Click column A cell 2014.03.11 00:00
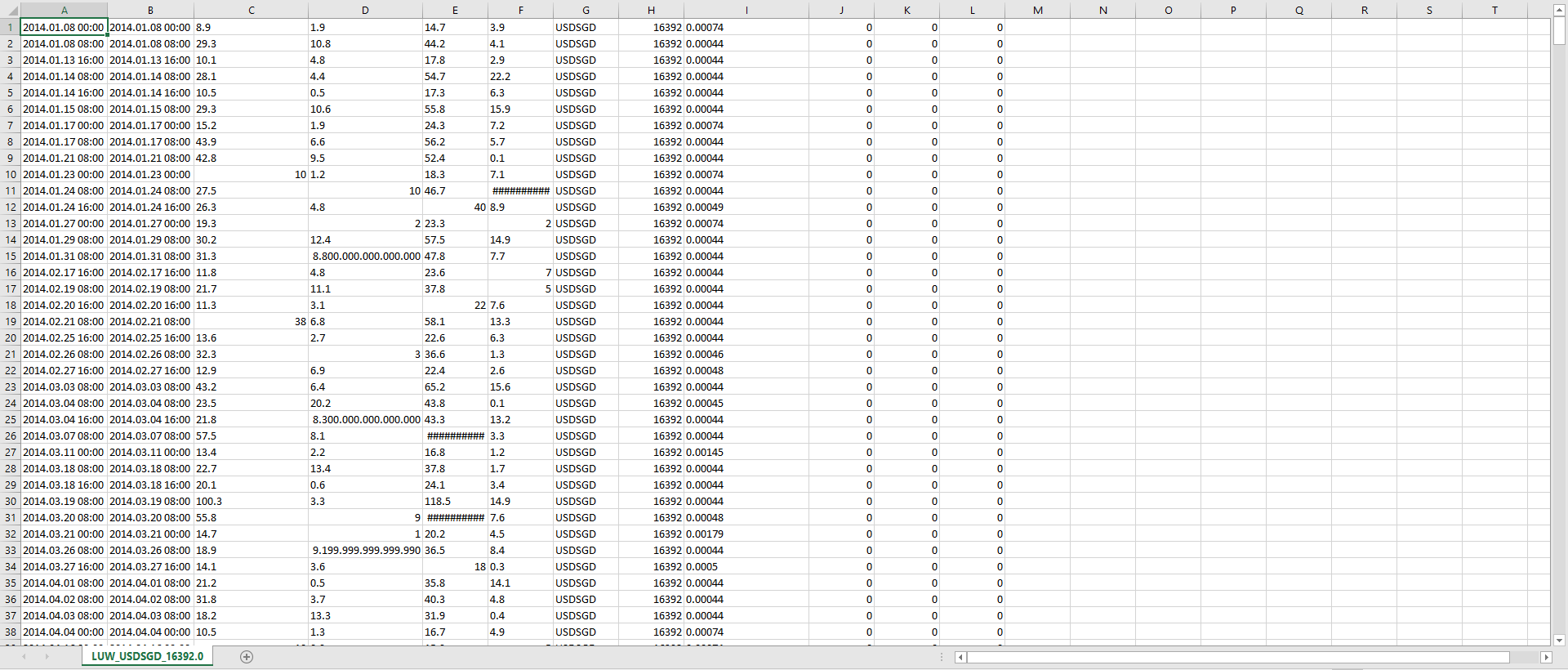The height and width of the screenshot is (670, 1568). [64, 452]
